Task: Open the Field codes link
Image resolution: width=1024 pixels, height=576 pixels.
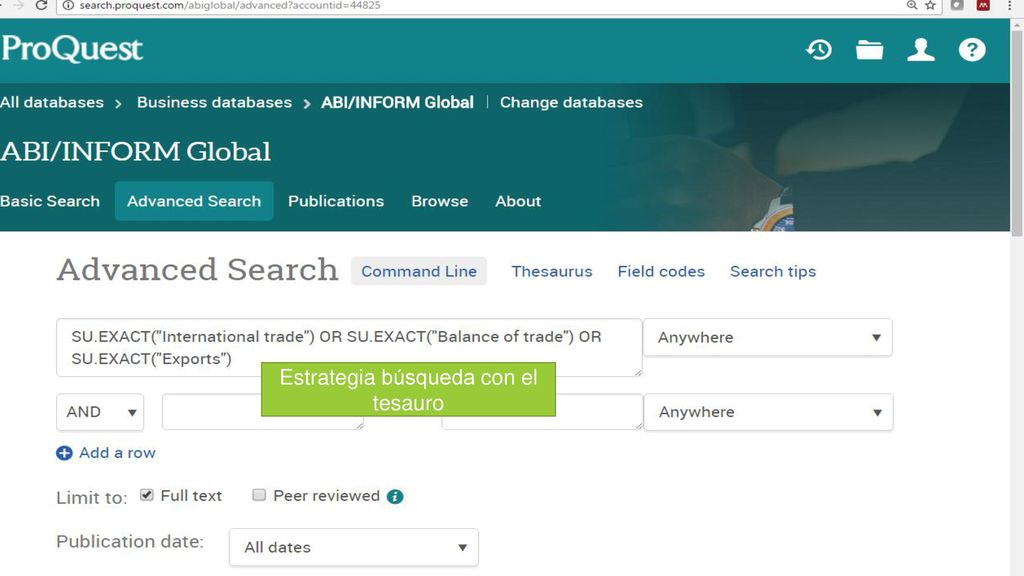Action: (x=661, y=271)
